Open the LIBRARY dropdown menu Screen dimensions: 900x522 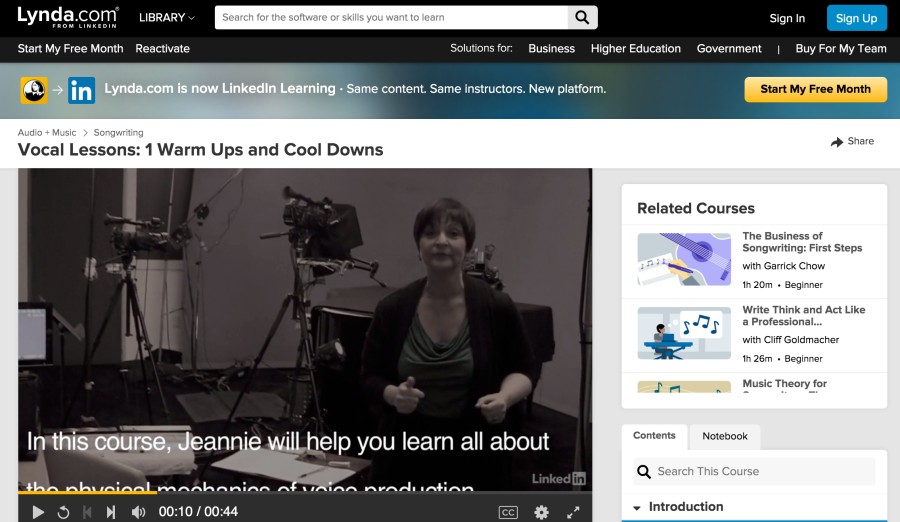[x=167, y=17]
